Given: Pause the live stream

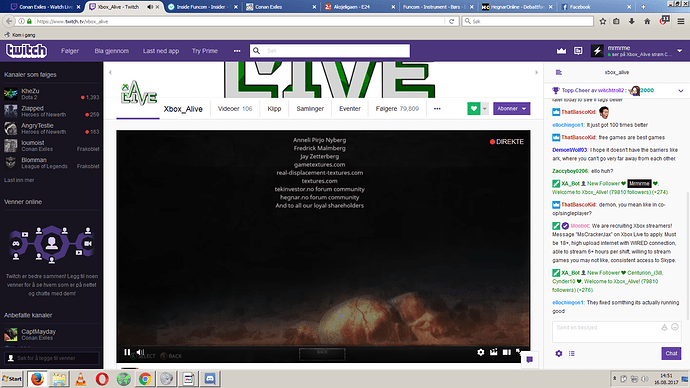Looking at the screenshot, I should pyautogui.click(x=127, y=352).
